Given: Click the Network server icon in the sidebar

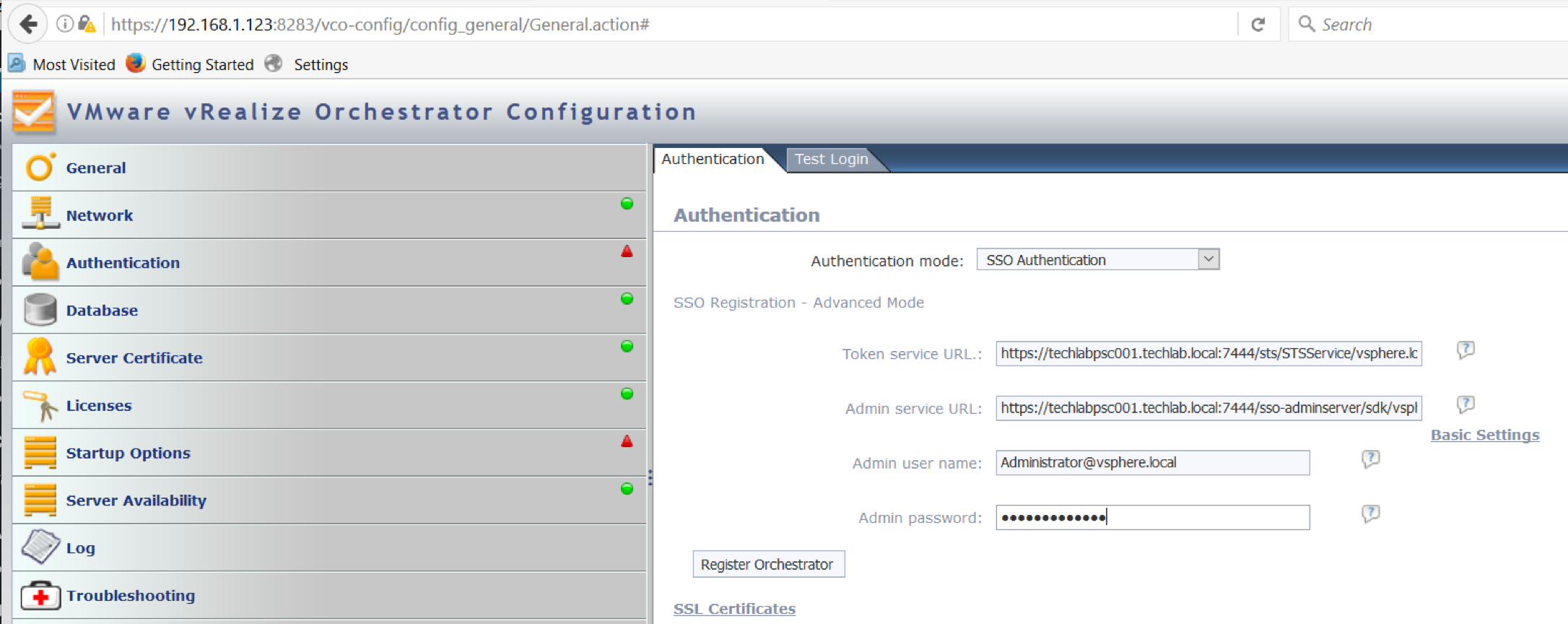Looking at the screenshot, I should tap(40, 214).
